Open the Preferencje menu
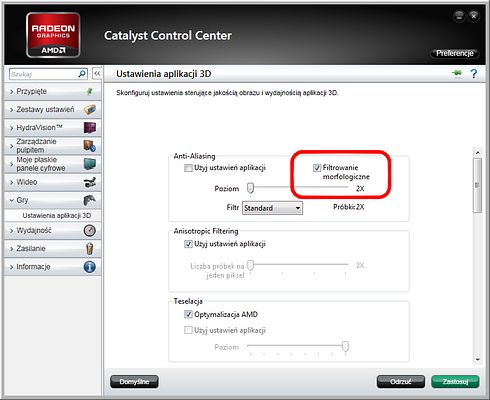Image resolution: width=490 pixels, height=400 pixels. 455,53
